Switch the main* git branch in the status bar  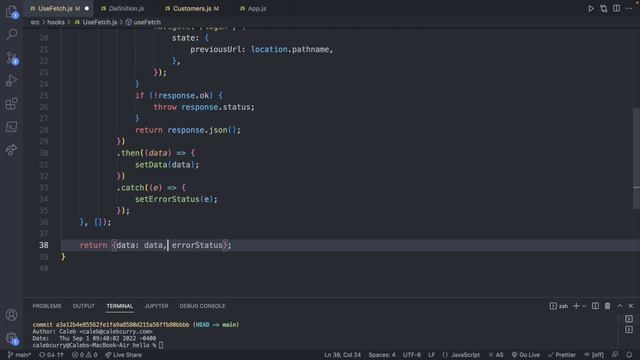tap(19, 355)
